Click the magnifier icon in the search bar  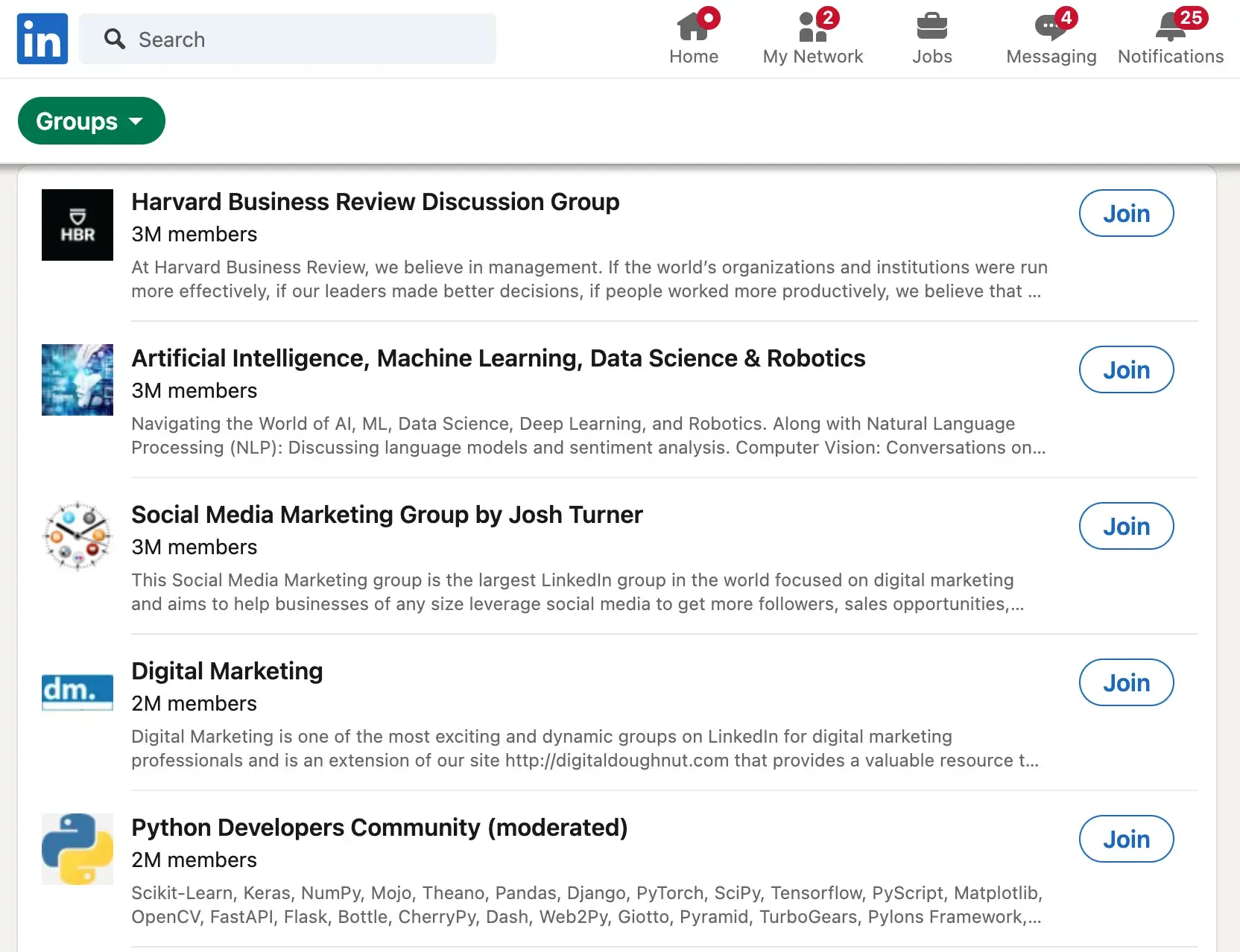pyautogui.click(x=115, y=39)
